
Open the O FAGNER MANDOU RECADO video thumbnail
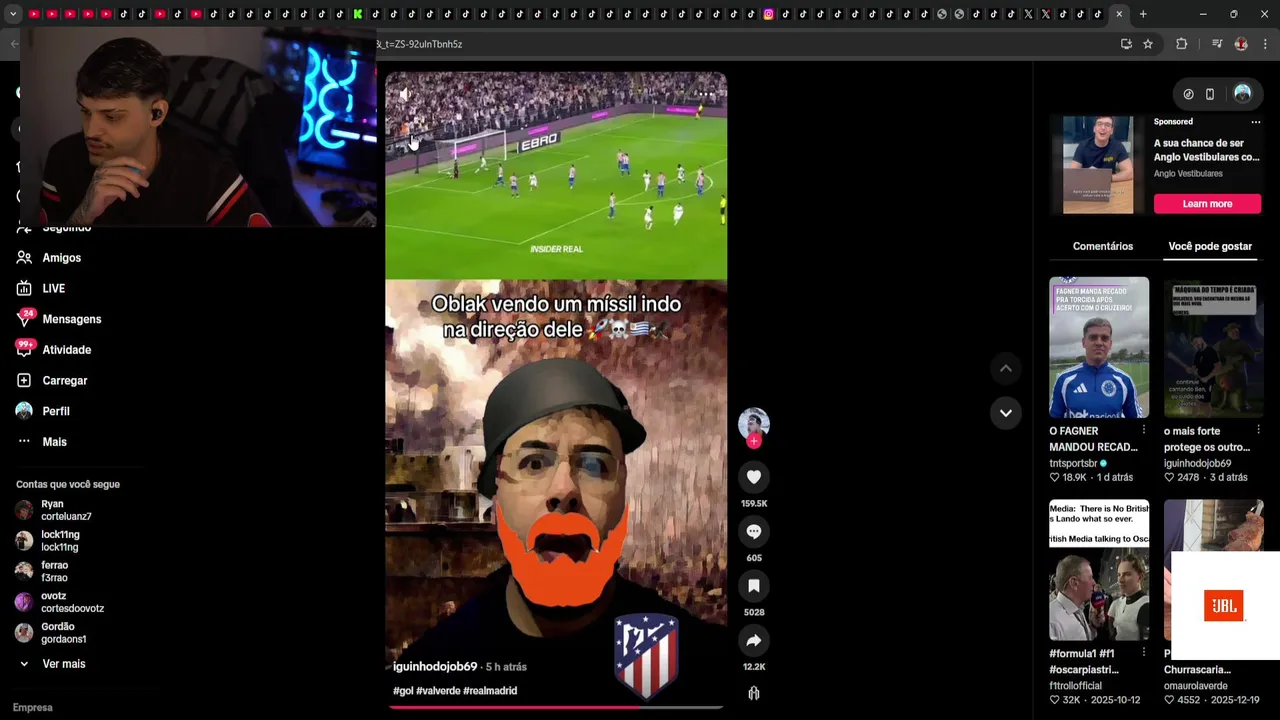pos(1099,347)
